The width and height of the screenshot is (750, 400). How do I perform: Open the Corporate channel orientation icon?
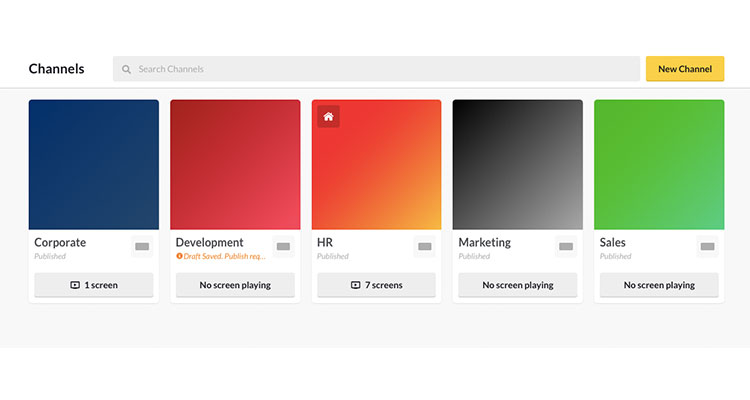tap(142, 246)
